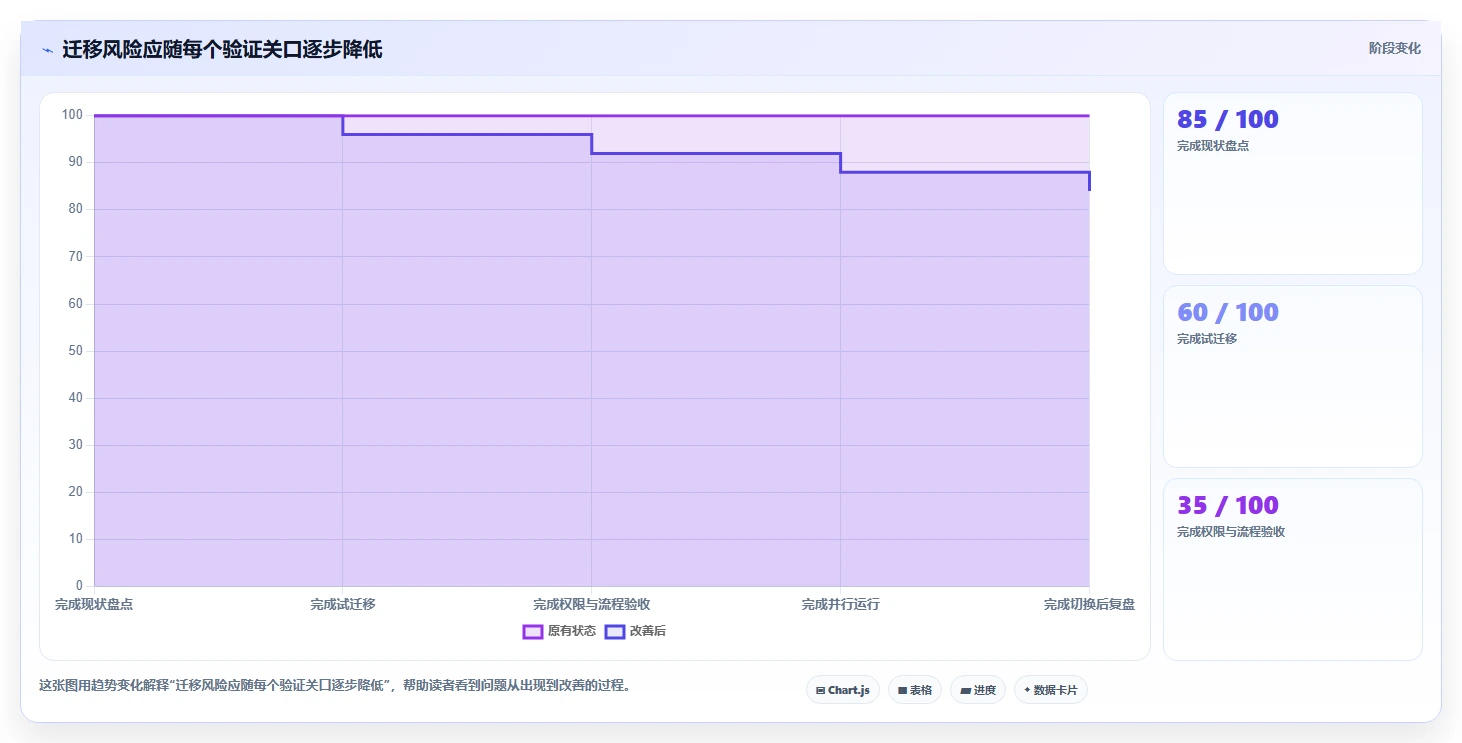Click the 完成试迁移 x-axis label

tap(343, 605)
